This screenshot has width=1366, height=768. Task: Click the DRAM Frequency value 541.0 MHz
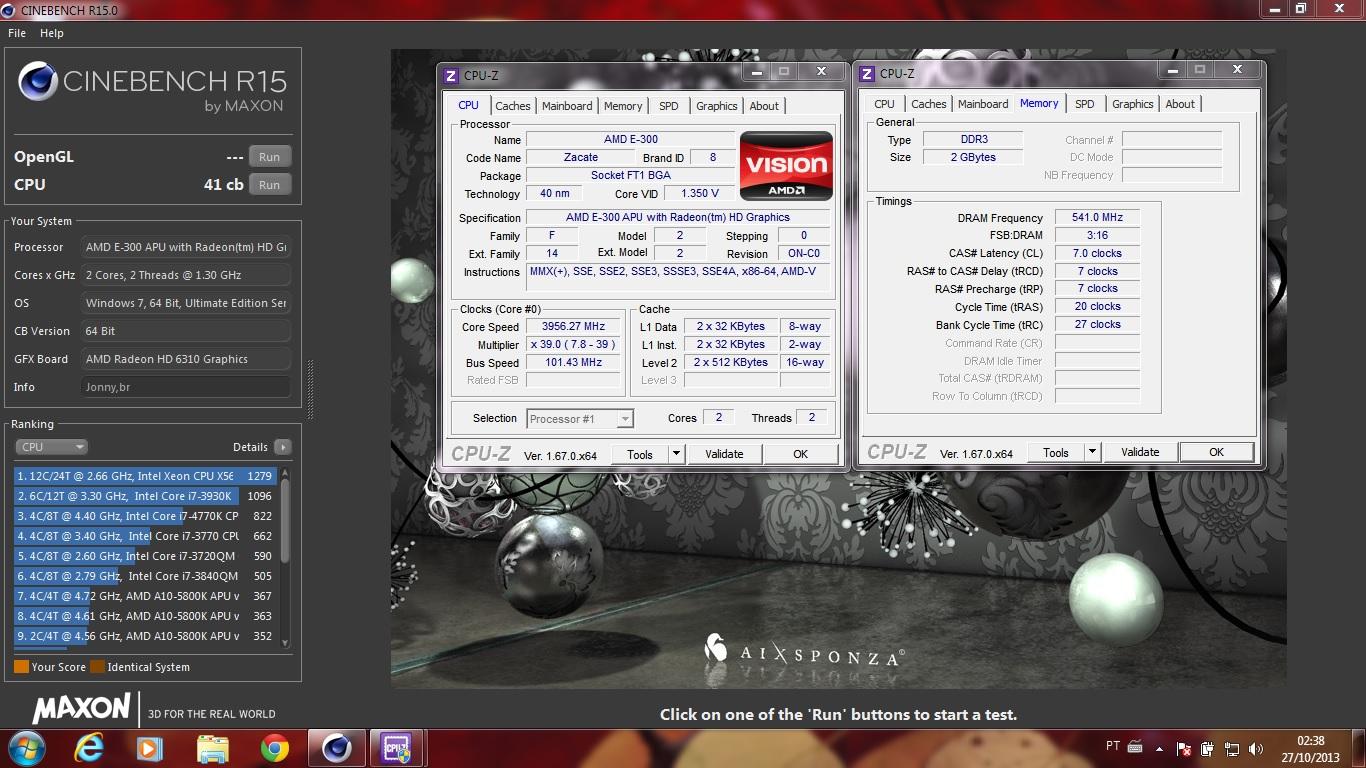tap(1097, 218)
